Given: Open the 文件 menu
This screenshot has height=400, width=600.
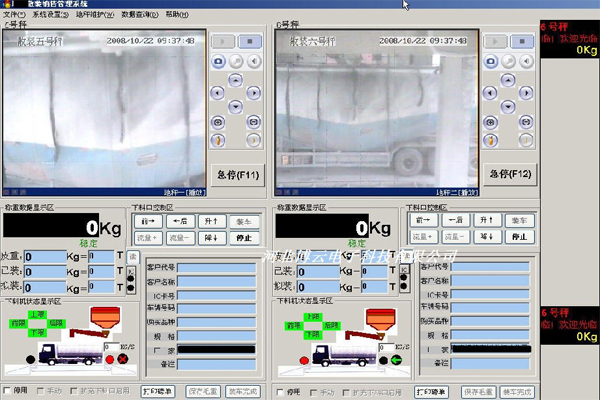Looking at the screenshot, I should pyautogui.click(x=12, y=15).
